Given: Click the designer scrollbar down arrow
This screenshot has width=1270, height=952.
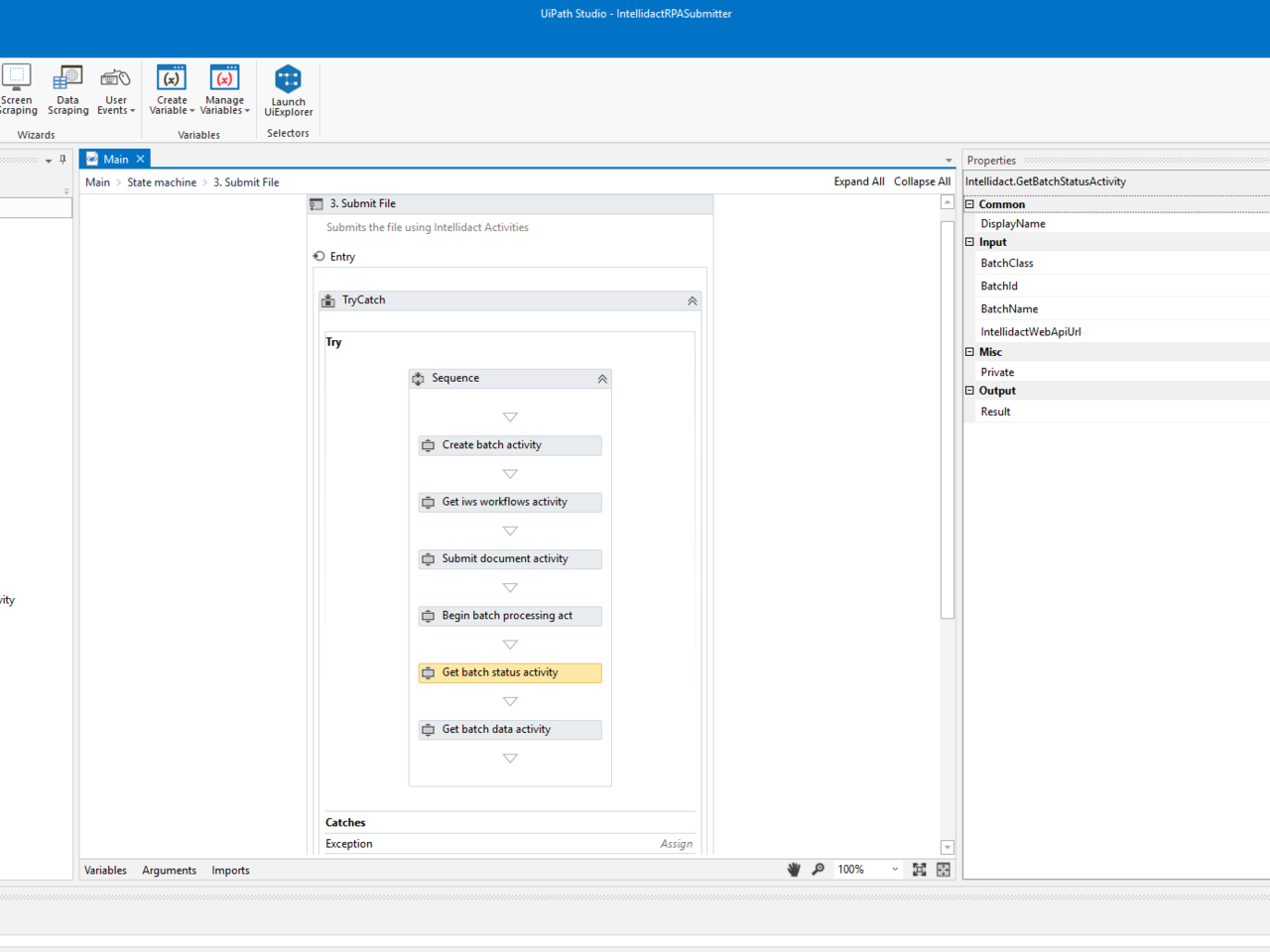Looking at the screenshot, I should tap(948, 848).
